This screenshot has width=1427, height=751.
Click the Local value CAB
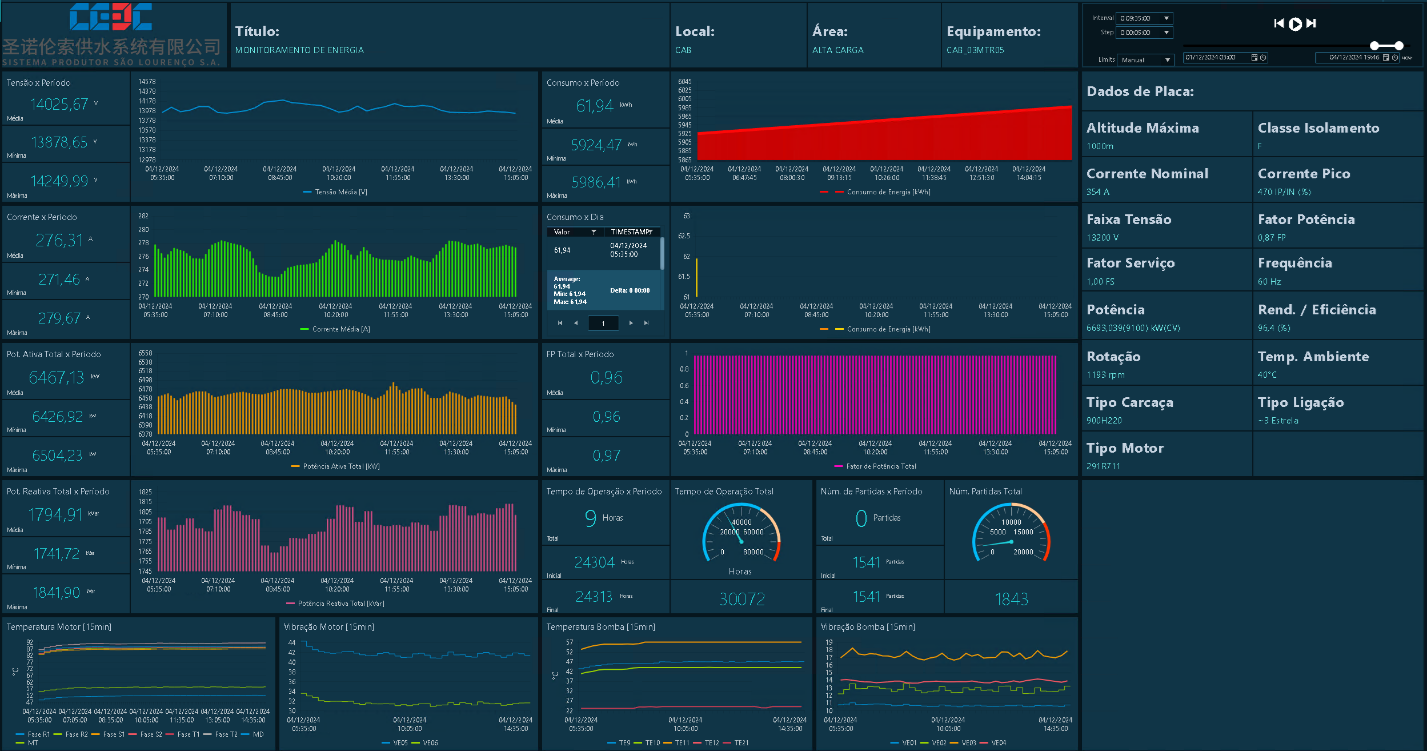click(x=683, y=50)
